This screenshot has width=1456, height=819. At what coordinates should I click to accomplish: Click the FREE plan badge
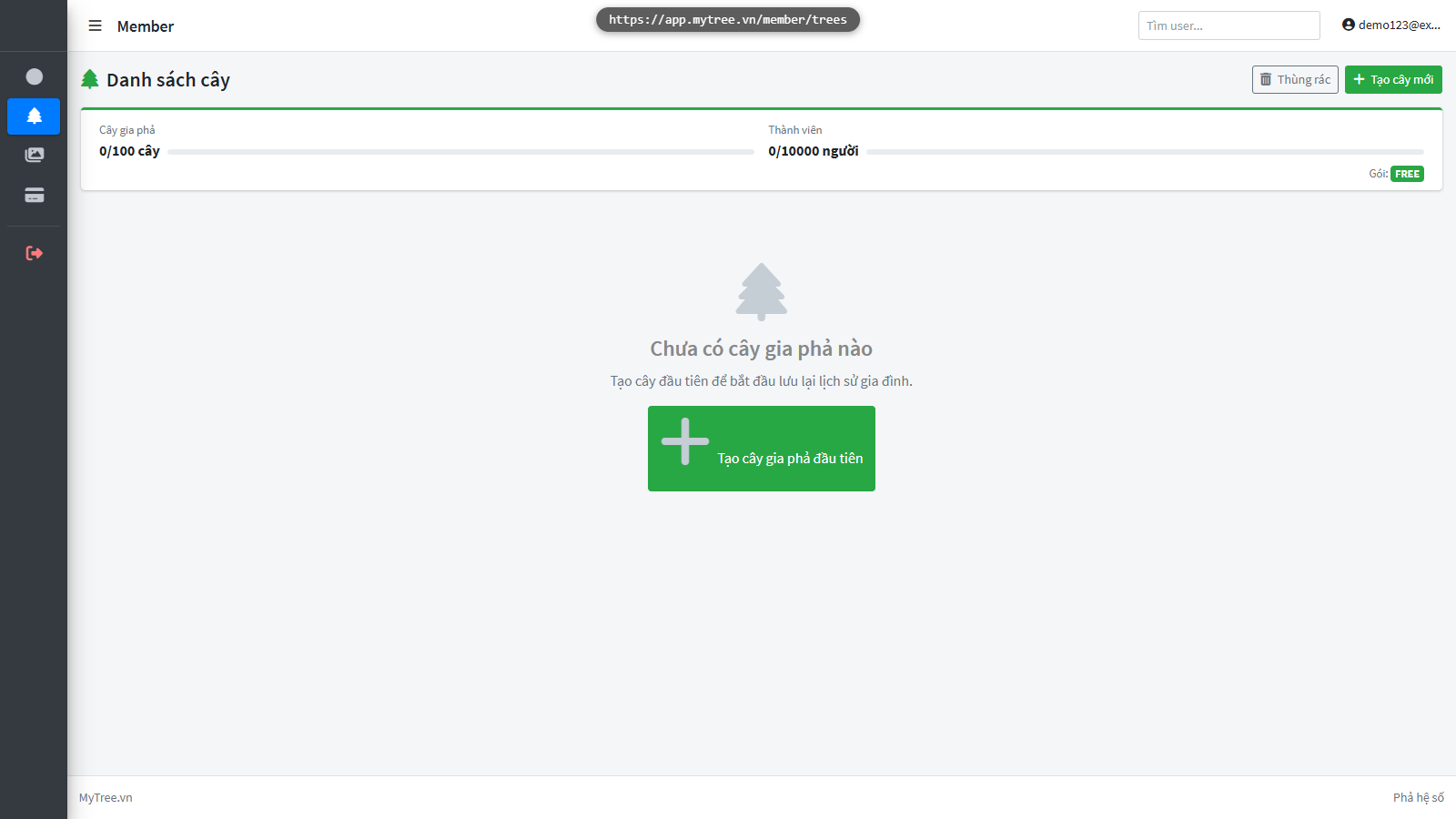pos(1407,174)
